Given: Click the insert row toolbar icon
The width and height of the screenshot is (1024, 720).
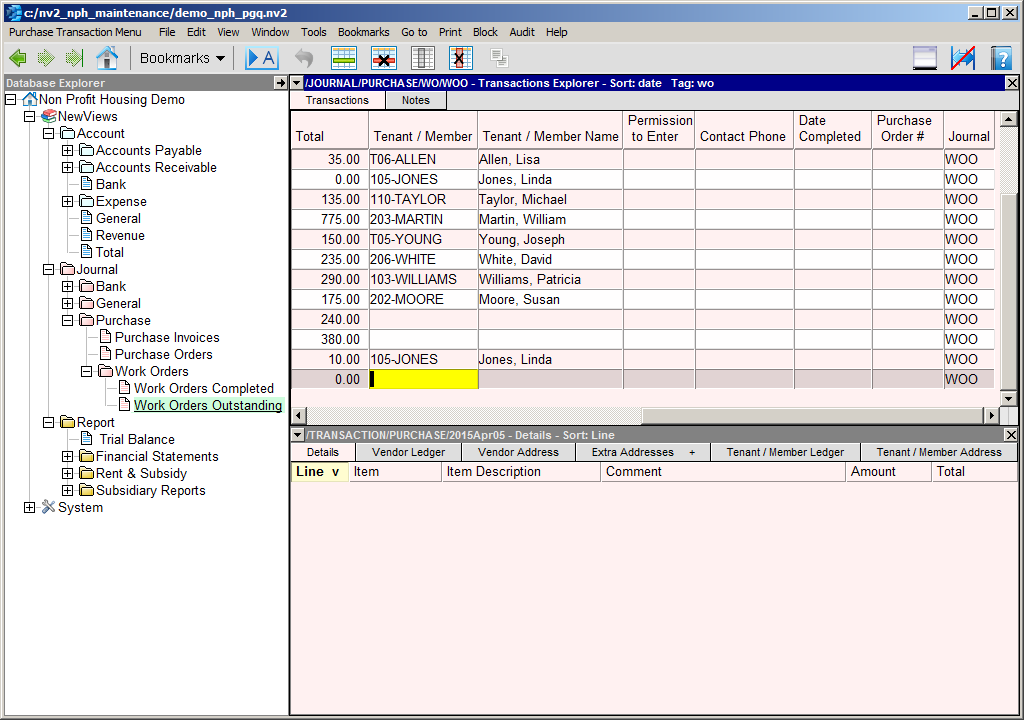Looking at the screenshot, I should point(344,58).
